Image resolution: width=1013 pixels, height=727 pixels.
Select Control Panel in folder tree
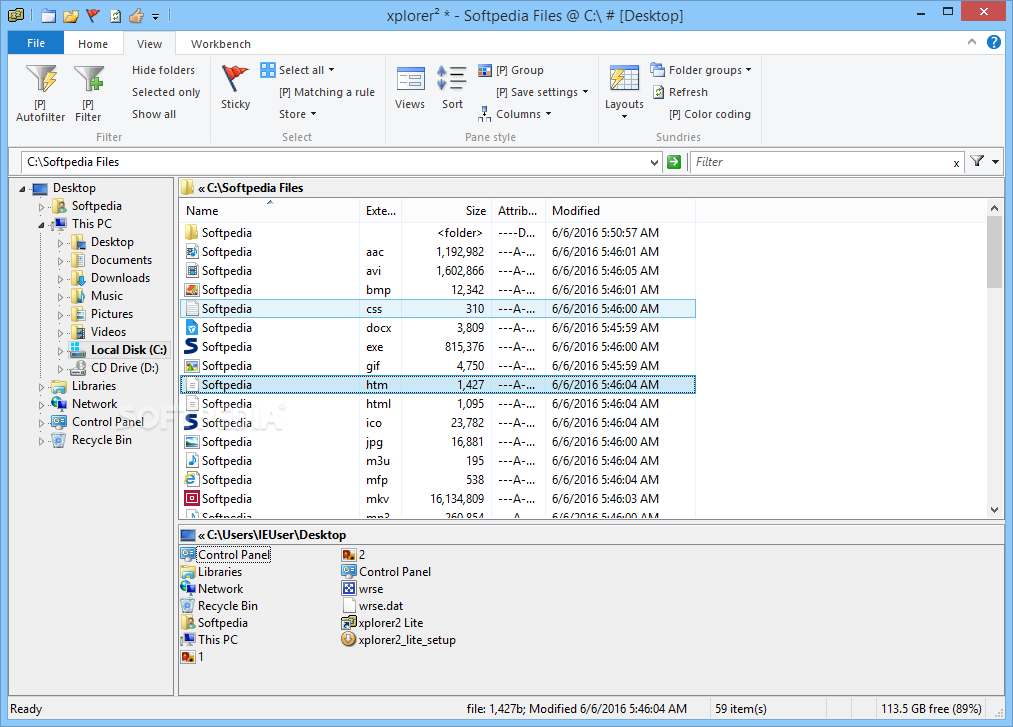[x=107, y=422]
